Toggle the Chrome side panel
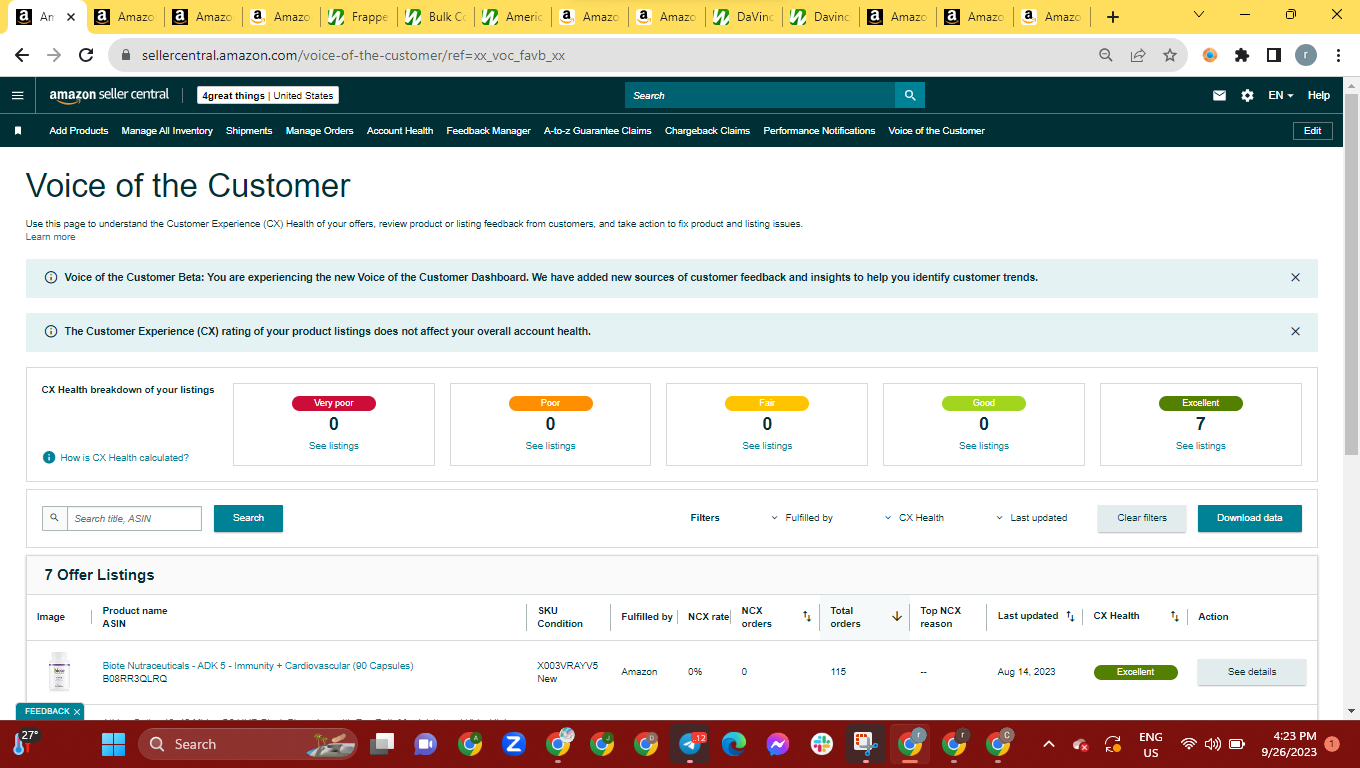This screenshot has width=1360, height=768. click(1274, 56)
